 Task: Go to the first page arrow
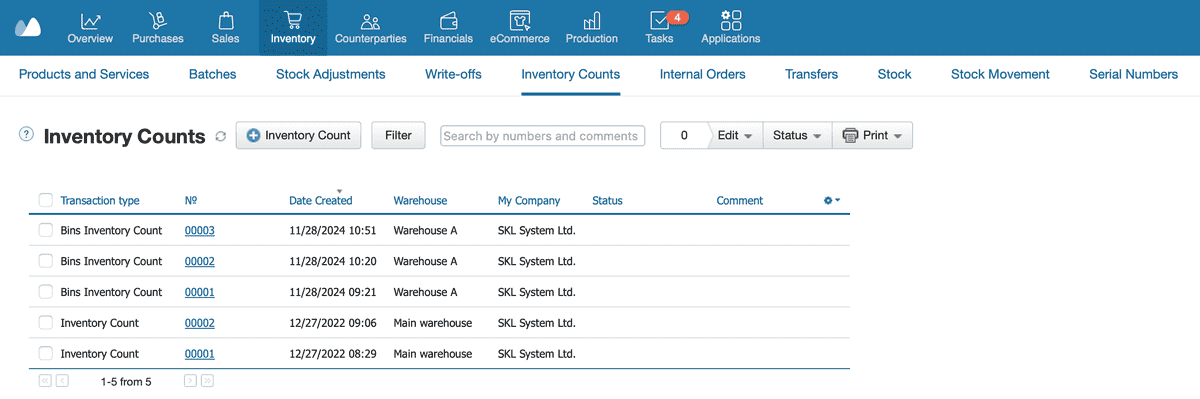(45, 381)
